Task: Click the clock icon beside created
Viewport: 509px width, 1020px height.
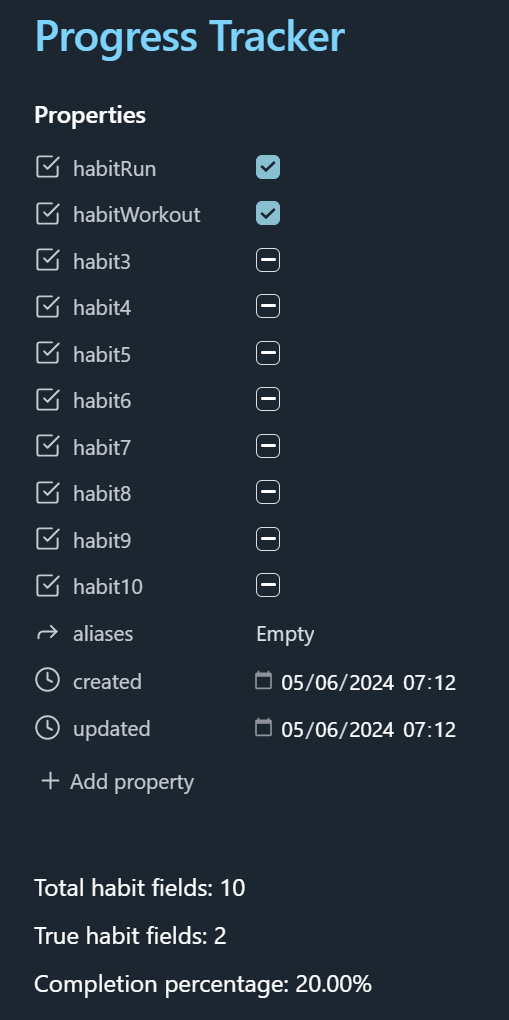Action: point(48,680)
